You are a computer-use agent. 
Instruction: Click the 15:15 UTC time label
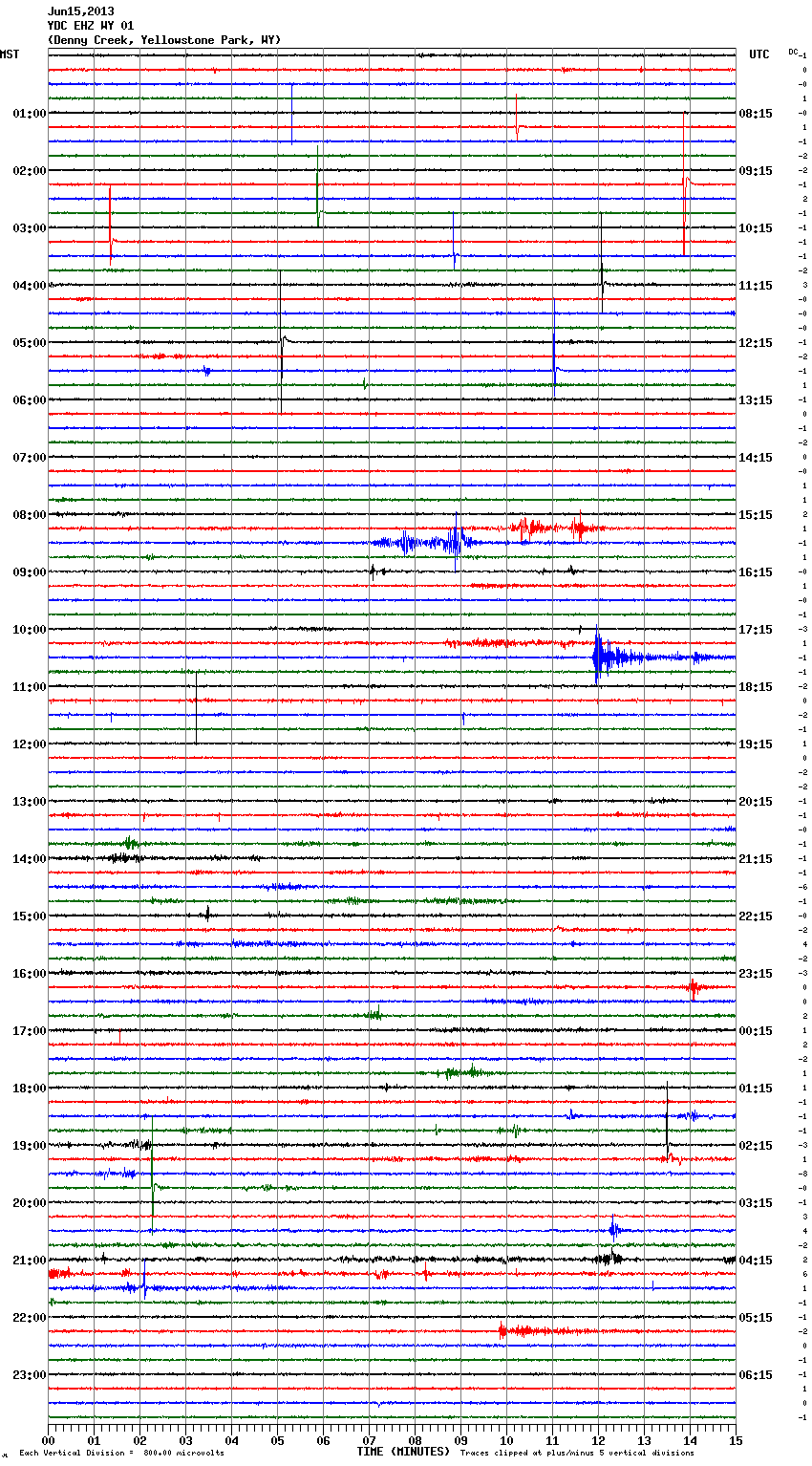coord(756,515)
